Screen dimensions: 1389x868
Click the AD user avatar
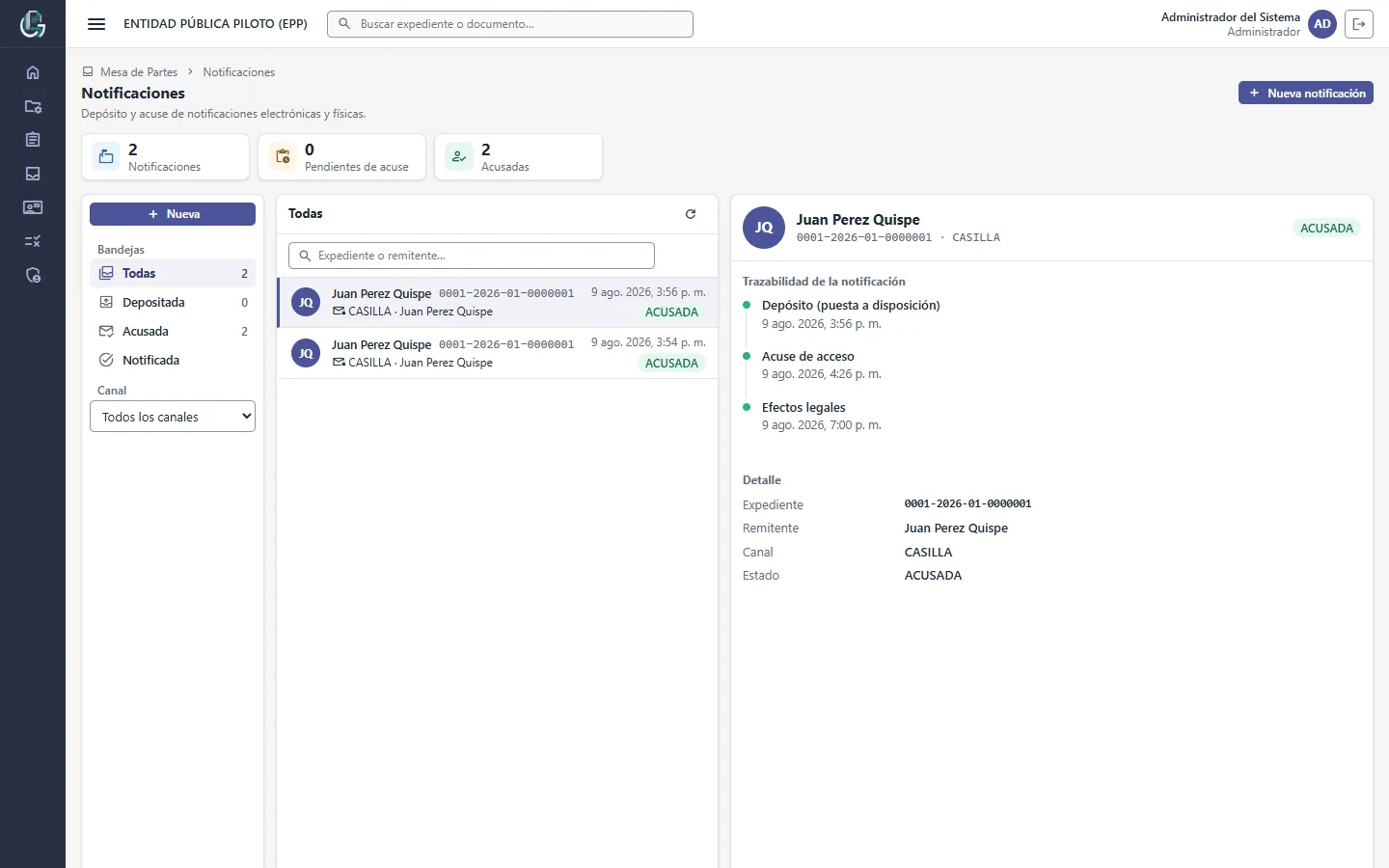coord(1322,24)
